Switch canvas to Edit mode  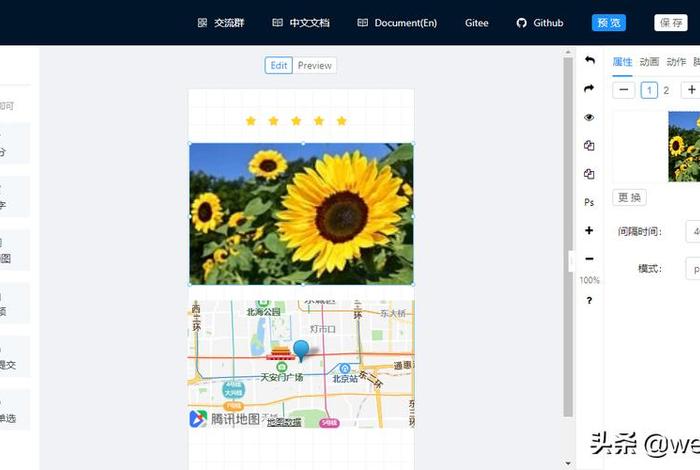pyautogui.click(x=279, y=66)
